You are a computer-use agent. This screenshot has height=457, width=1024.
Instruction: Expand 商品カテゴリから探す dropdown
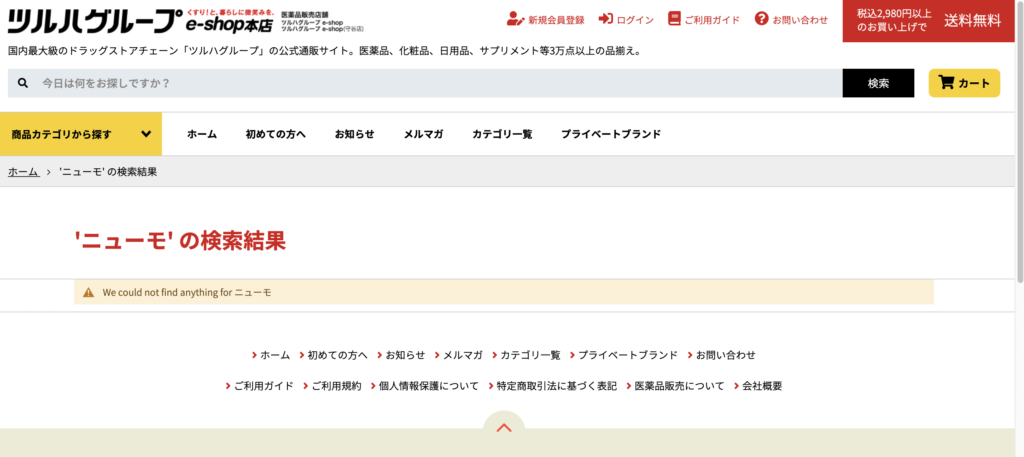[x=81, y=134]
